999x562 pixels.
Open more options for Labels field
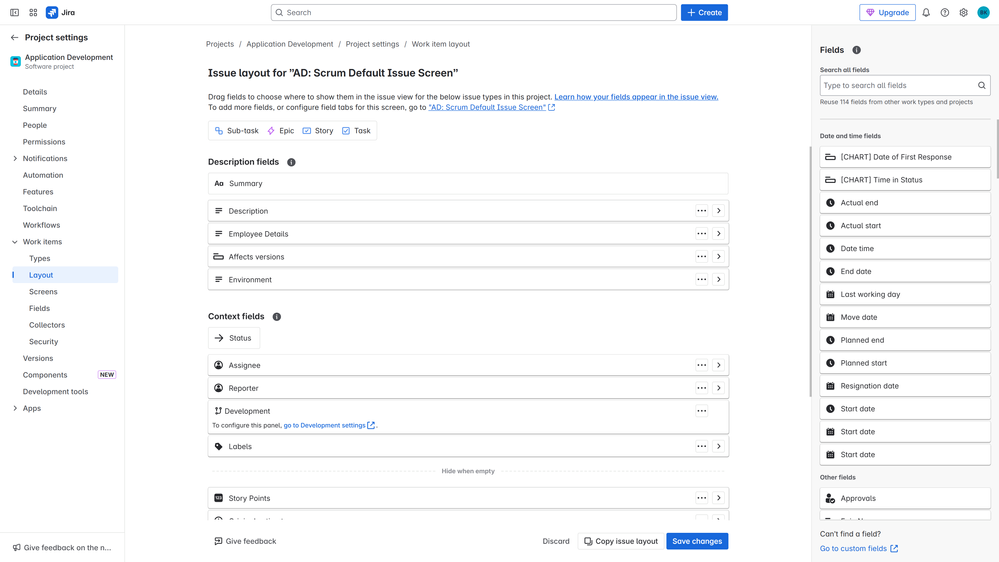point(701,447)
